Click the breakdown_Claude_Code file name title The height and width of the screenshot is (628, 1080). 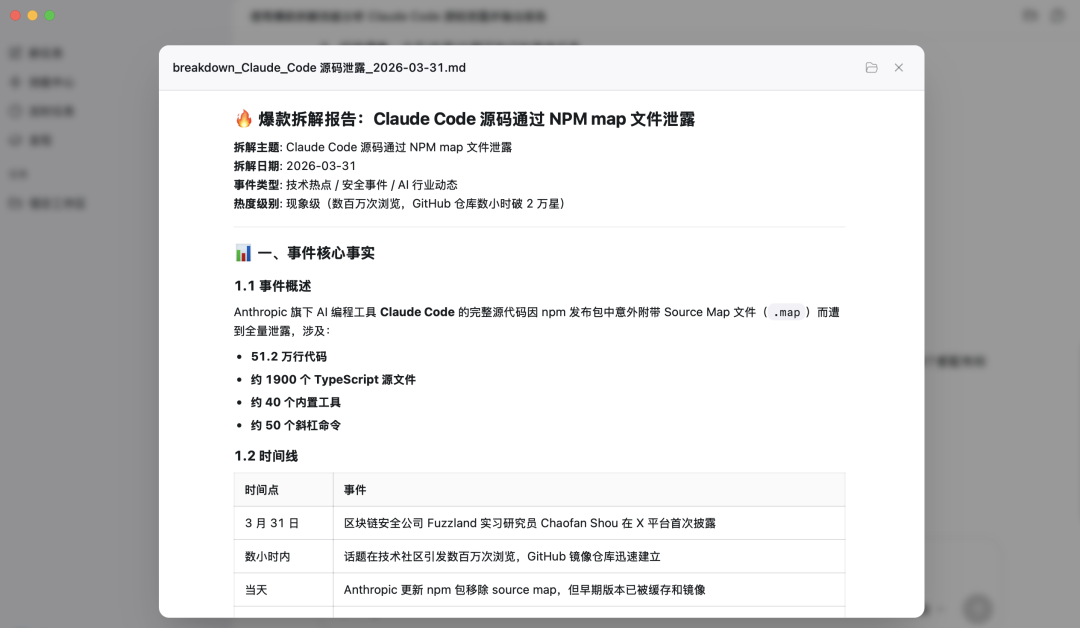click(x=319, y=68)
